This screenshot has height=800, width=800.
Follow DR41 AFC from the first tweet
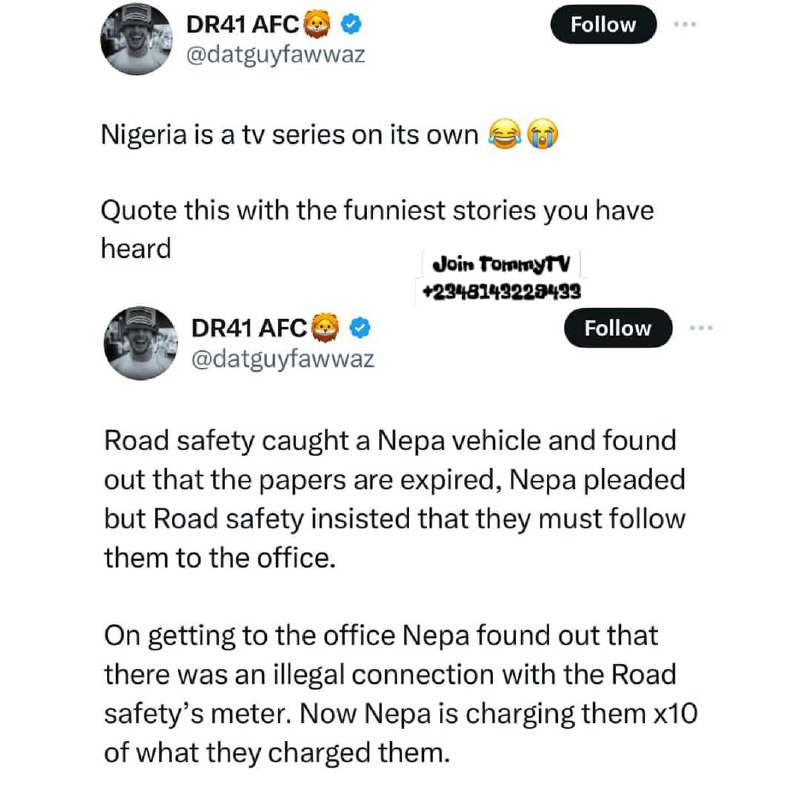click(603, 24)
